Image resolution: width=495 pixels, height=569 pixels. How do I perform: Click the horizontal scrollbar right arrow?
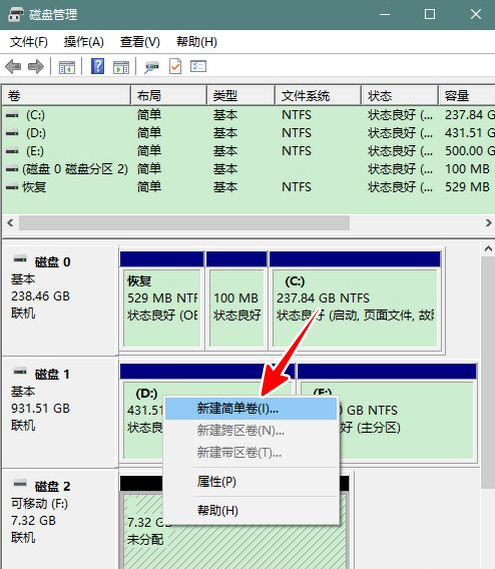click(488, 223)
